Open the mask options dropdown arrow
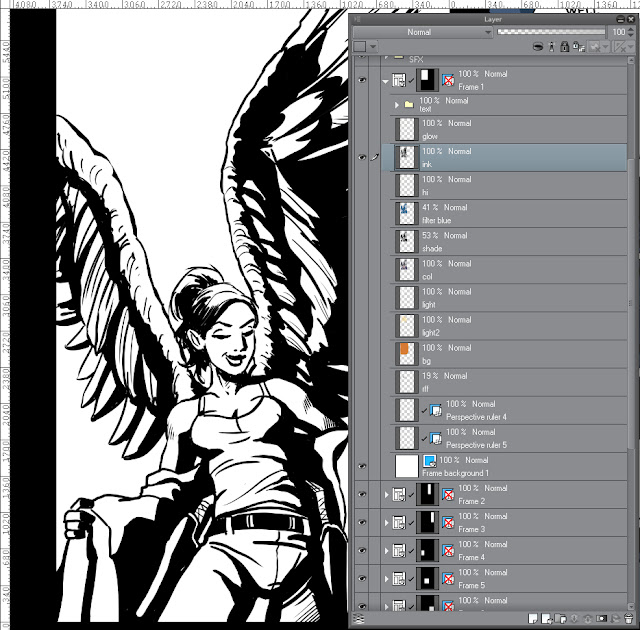 [x=605, y=47]
